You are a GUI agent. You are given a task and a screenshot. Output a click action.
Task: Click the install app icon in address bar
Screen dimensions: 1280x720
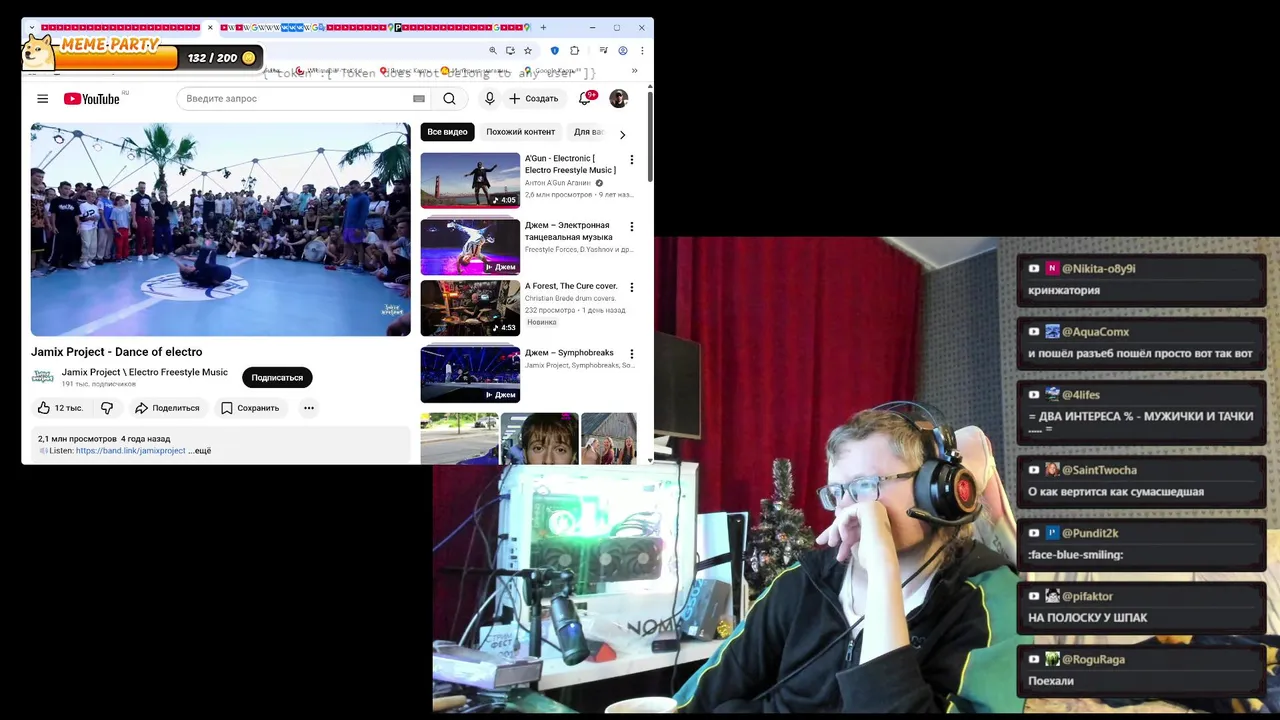[510, 51]
